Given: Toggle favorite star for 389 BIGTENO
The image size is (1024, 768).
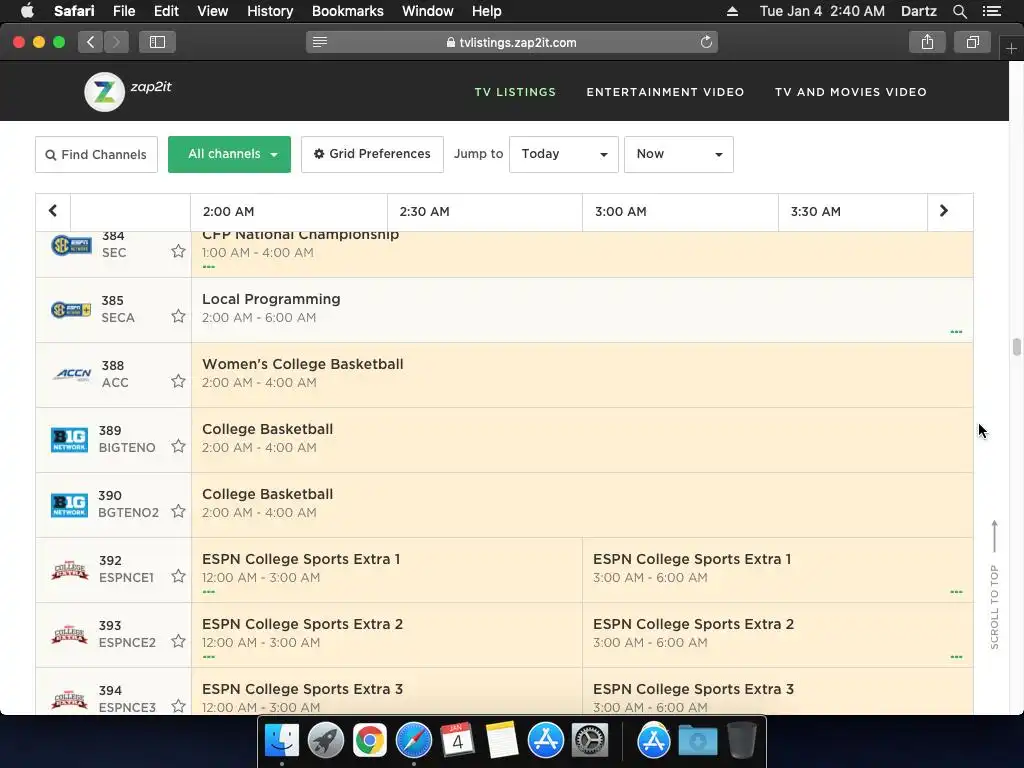Looking at the screenshot, I should point(178,446).
